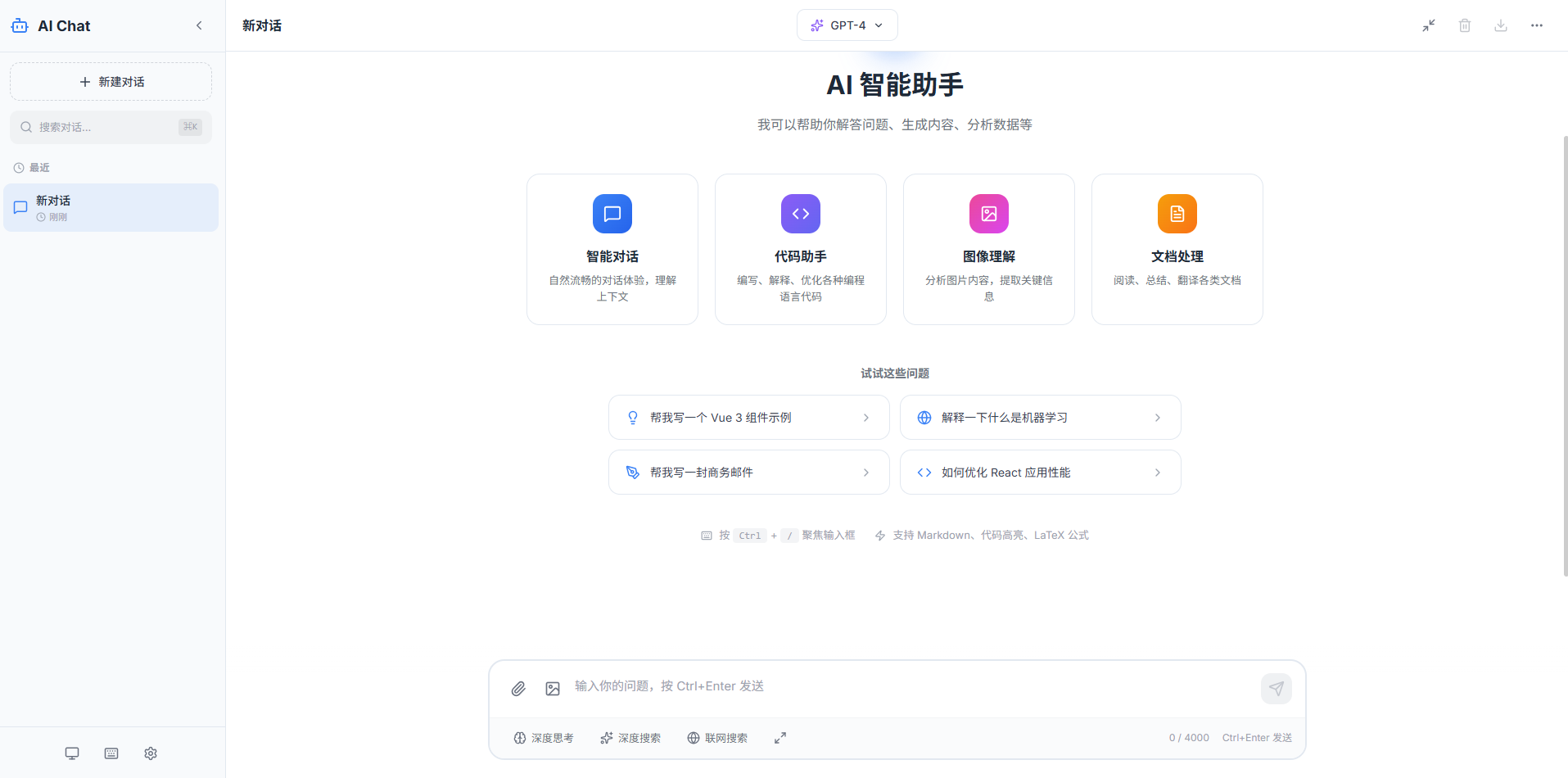Open the settings gear in sidebar footer
This screenshot has width=1568, height=778.
click(x=151, y=753)
